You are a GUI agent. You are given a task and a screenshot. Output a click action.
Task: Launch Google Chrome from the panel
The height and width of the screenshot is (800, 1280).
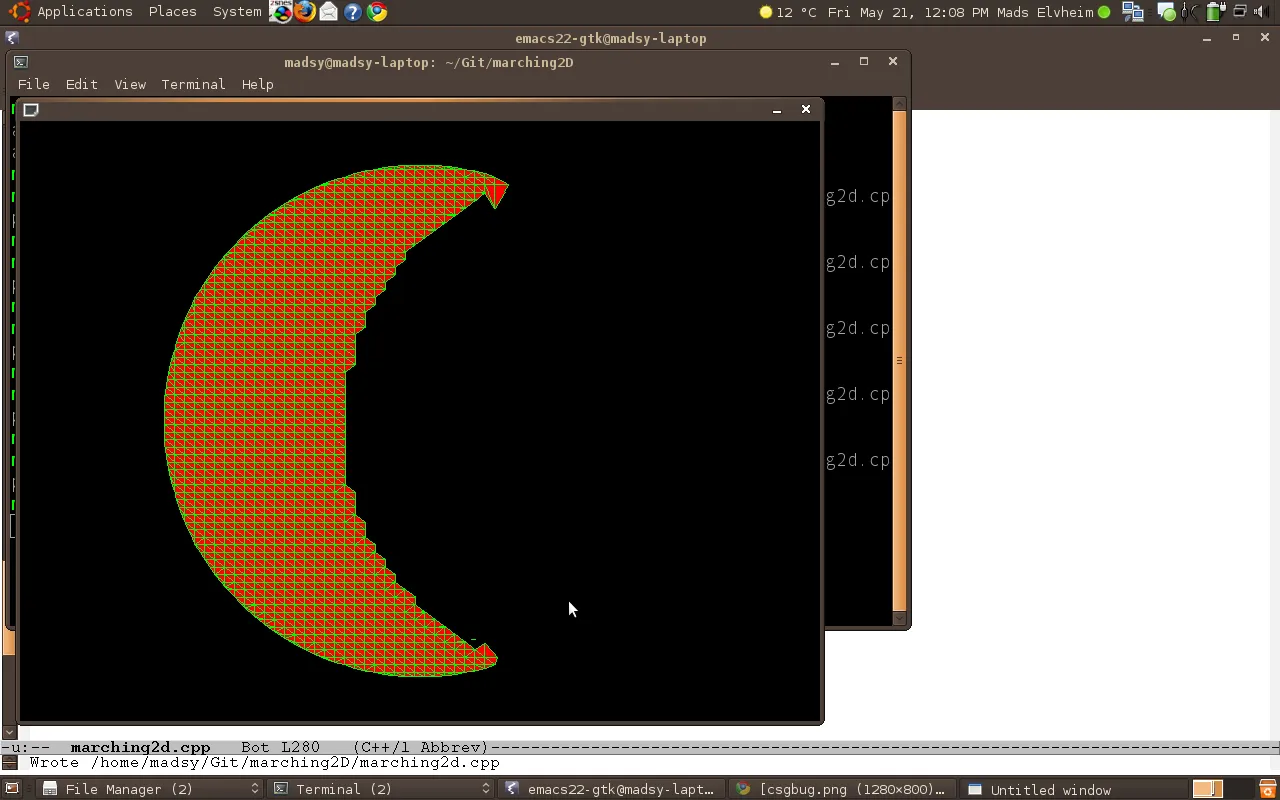click(x=377, y=12)
